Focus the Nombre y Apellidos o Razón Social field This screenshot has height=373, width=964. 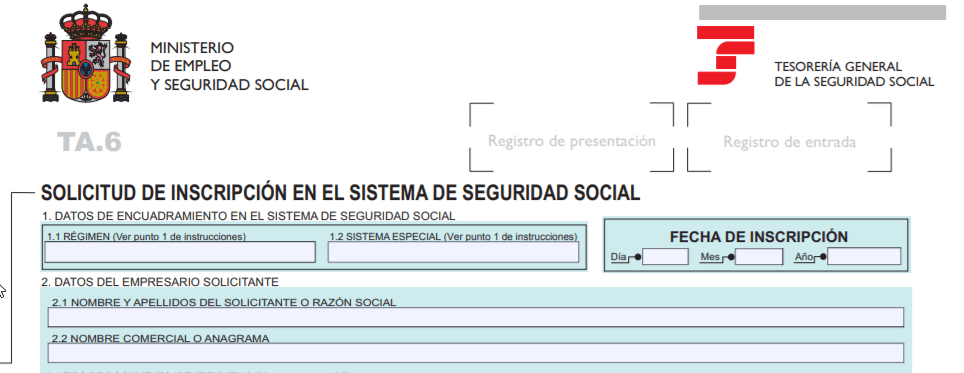coord(476,317)
